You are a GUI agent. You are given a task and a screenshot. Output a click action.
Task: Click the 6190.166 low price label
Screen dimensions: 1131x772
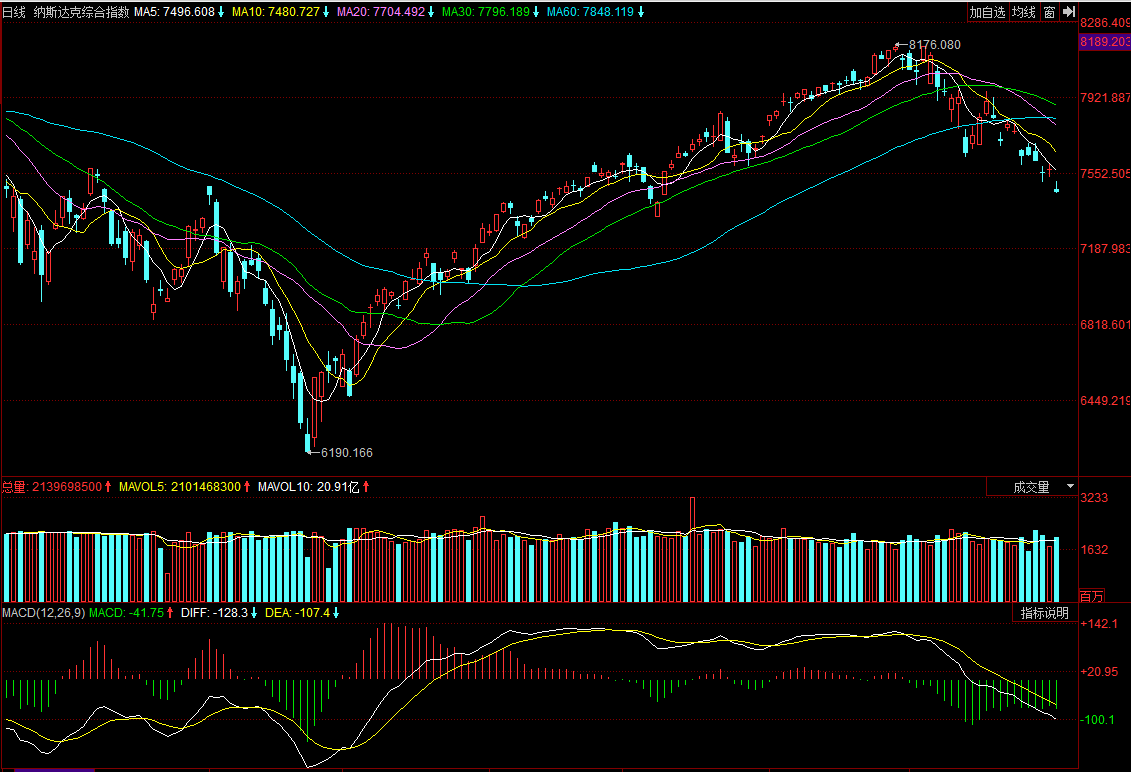click(x=347, y=452)
